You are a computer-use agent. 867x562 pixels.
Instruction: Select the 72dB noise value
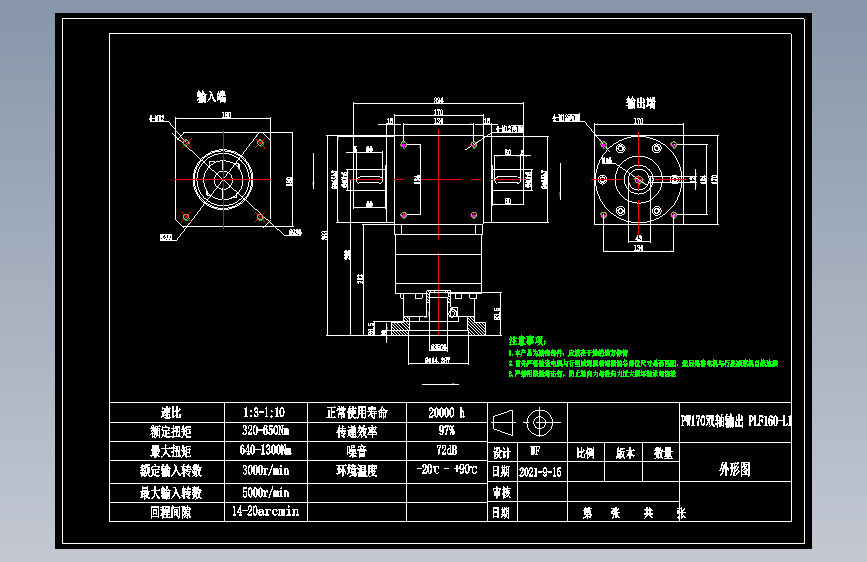click(x=446, y=450)
